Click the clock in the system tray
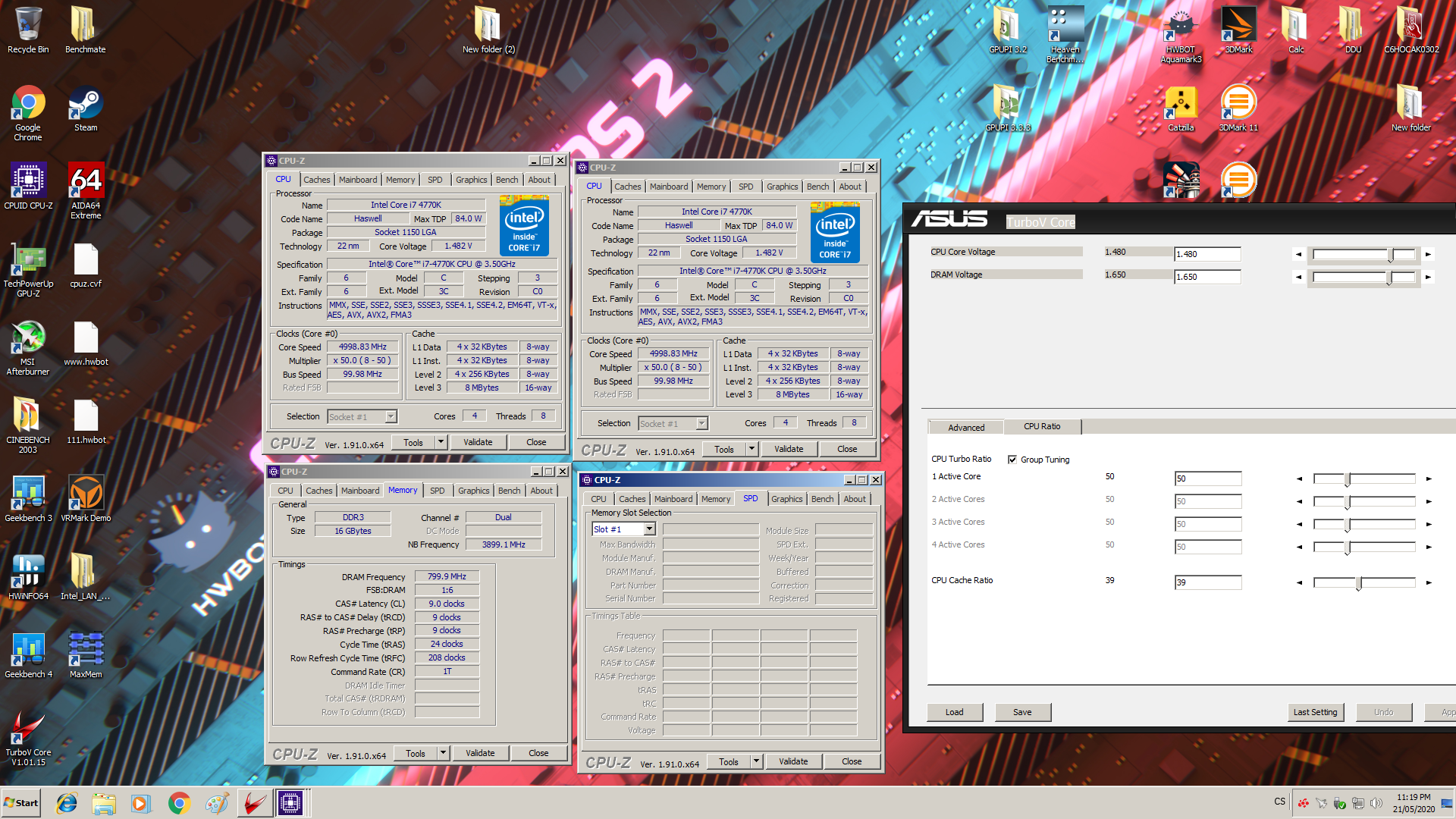 1414,803
